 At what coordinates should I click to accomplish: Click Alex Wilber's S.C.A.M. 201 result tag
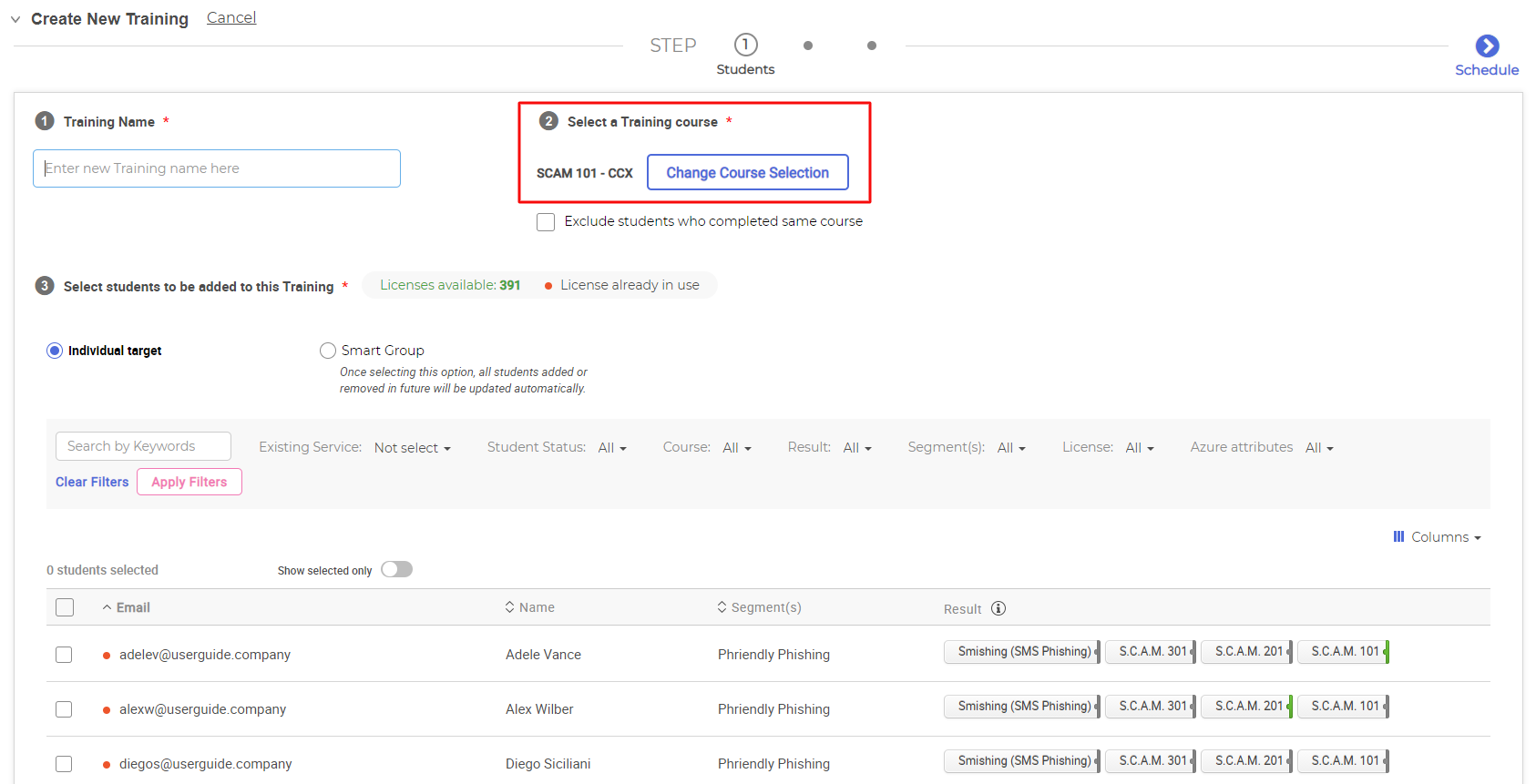click(x=1247, y=707)
